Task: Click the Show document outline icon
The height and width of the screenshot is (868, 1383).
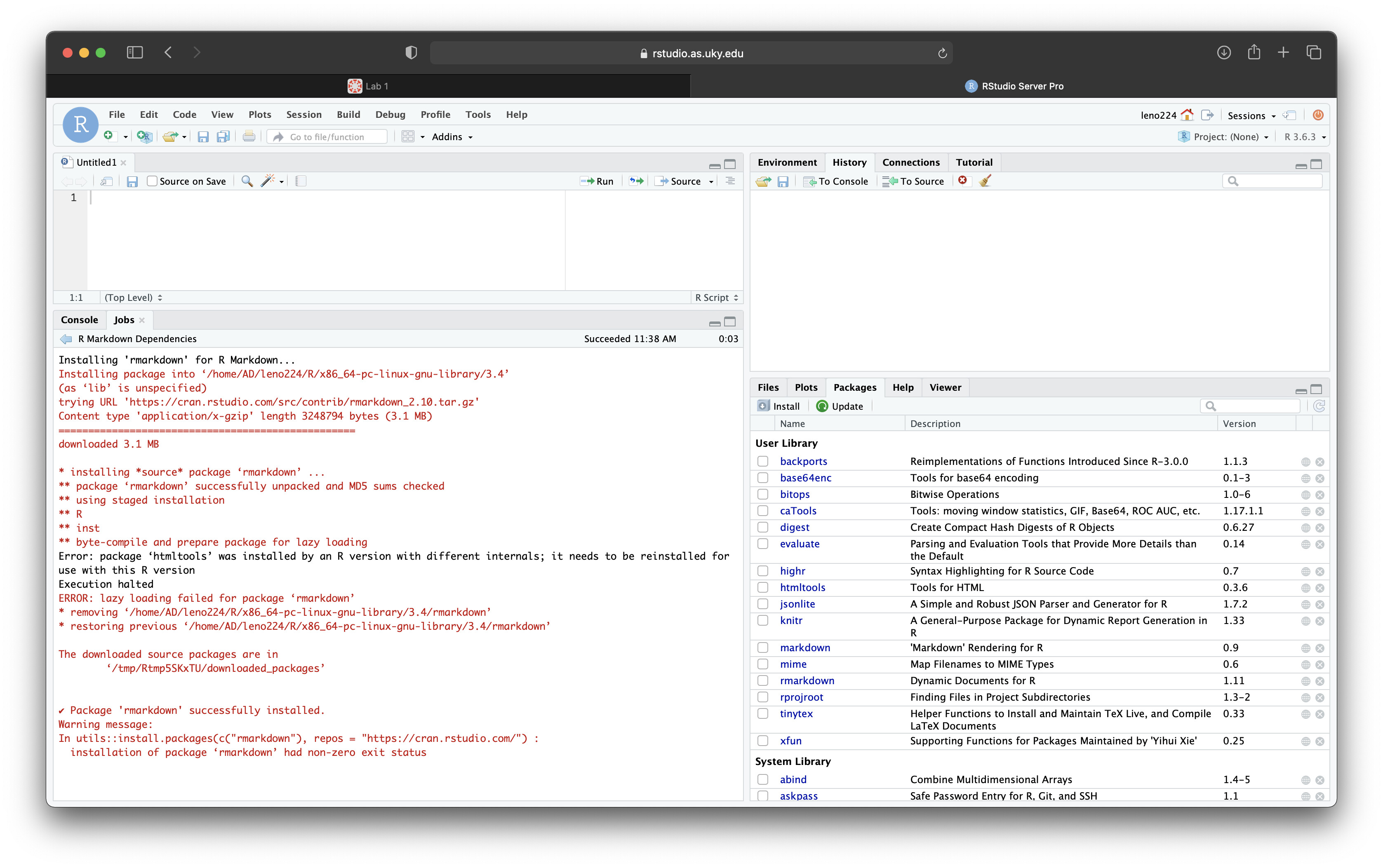Action: tap(731, 181)
